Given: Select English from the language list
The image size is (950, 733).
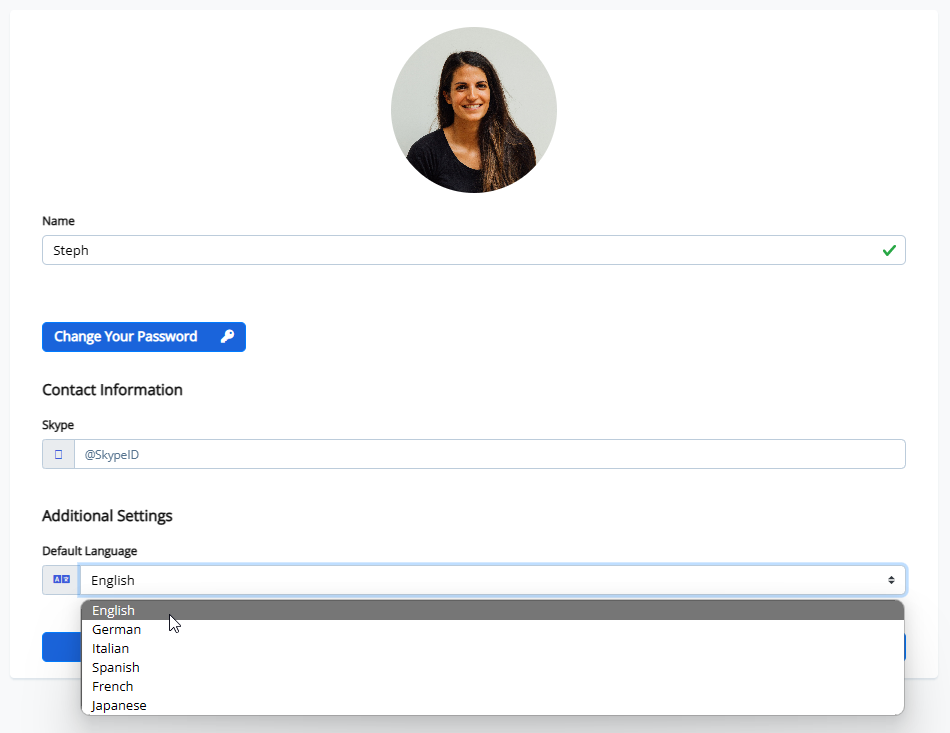Looking at the screenshot, I should click(493, 610).
